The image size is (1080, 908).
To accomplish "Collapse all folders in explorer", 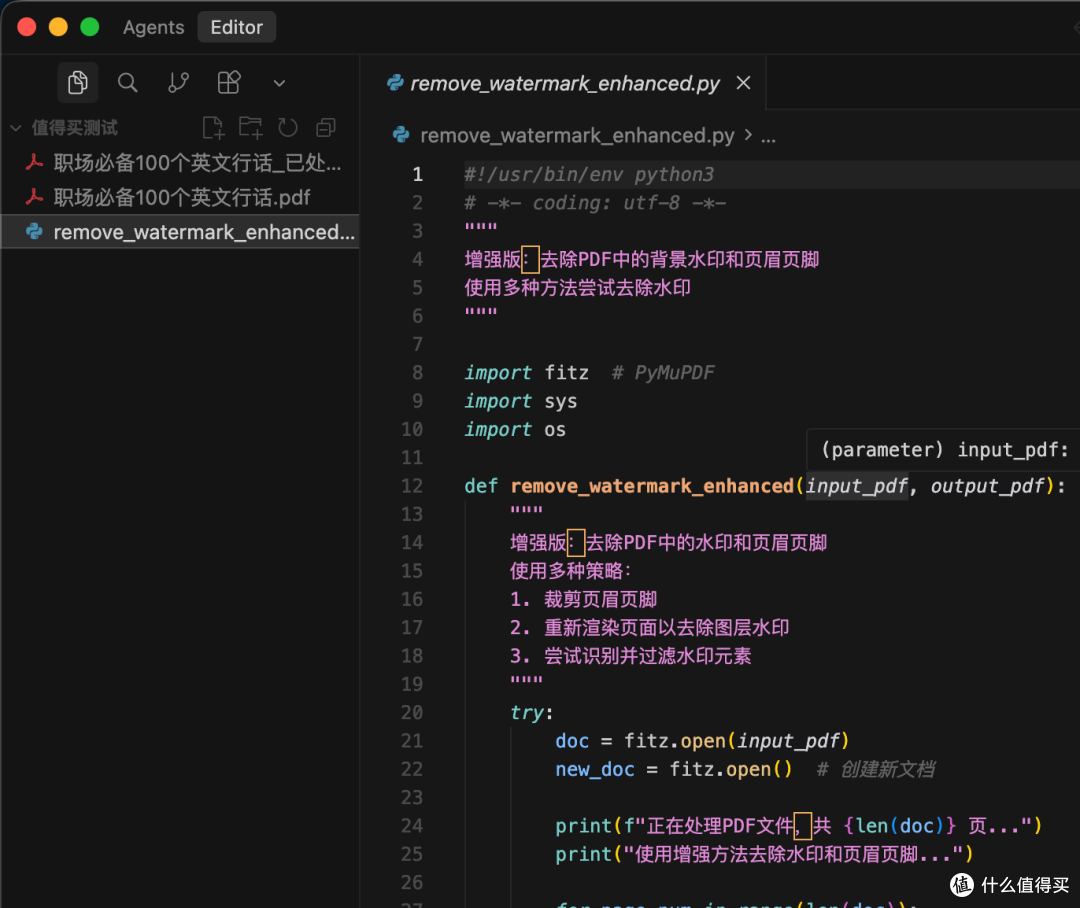I will (x=325, y=127).
